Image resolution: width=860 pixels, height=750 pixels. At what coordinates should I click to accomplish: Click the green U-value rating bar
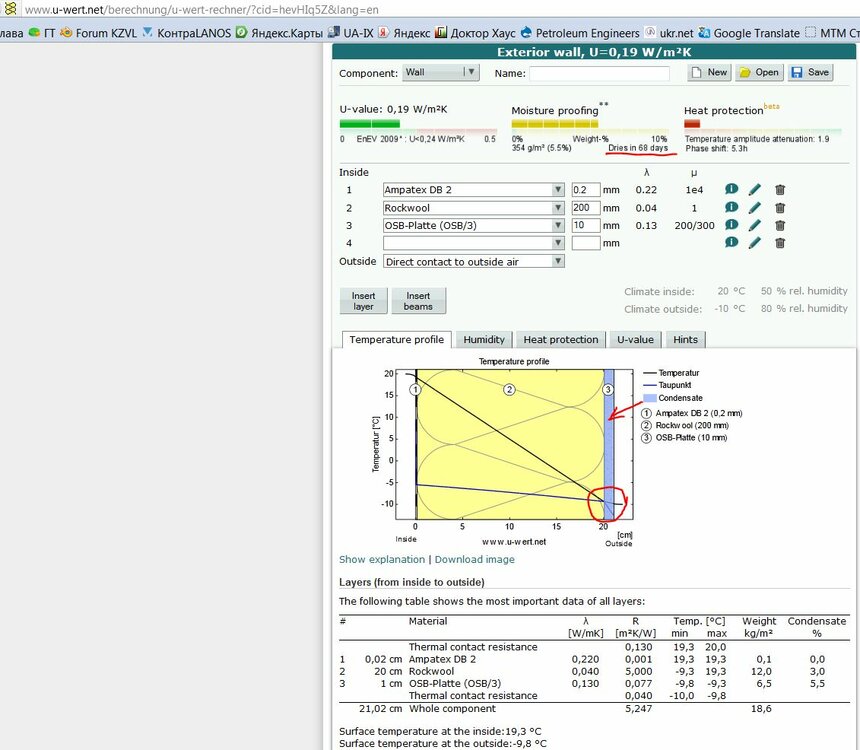coord(370,123)
